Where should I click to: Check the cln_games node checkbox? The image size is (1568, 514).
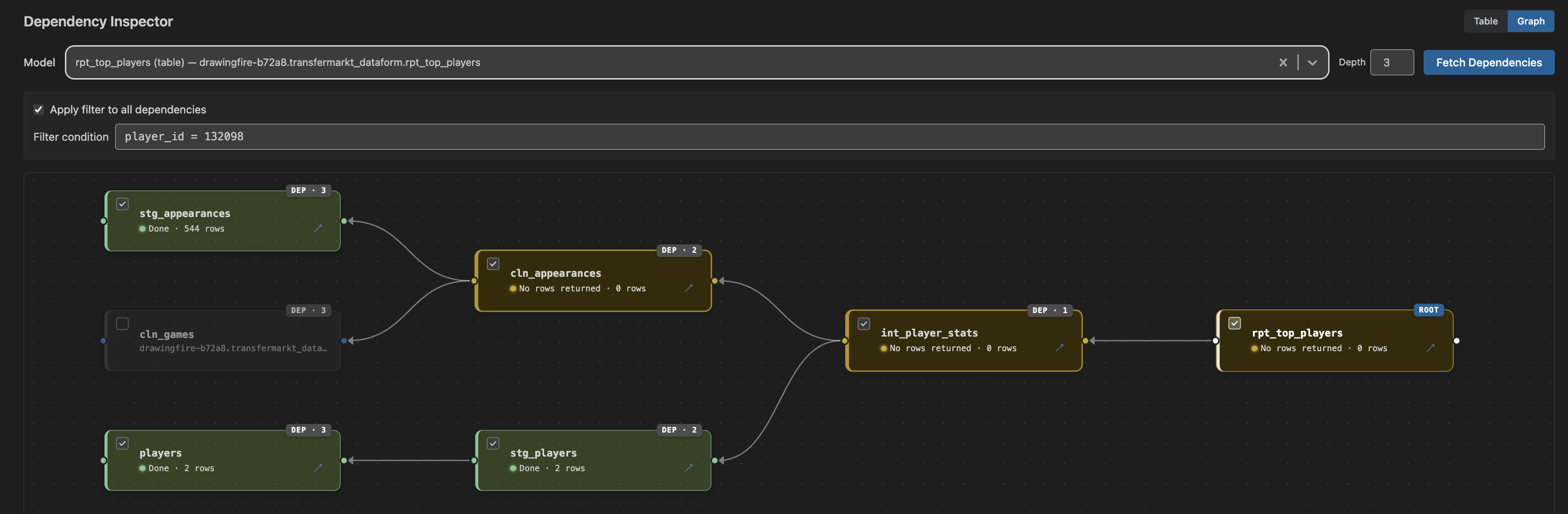click(x=122, y=323)
